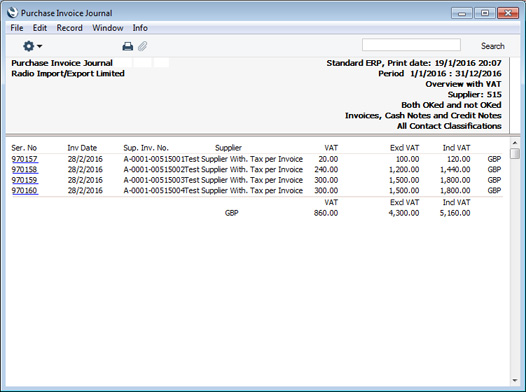The height and width of the screenshot is (392, 526).
Task: Maximize the Purchase Invoice Journal window
Action: [485, 13]
